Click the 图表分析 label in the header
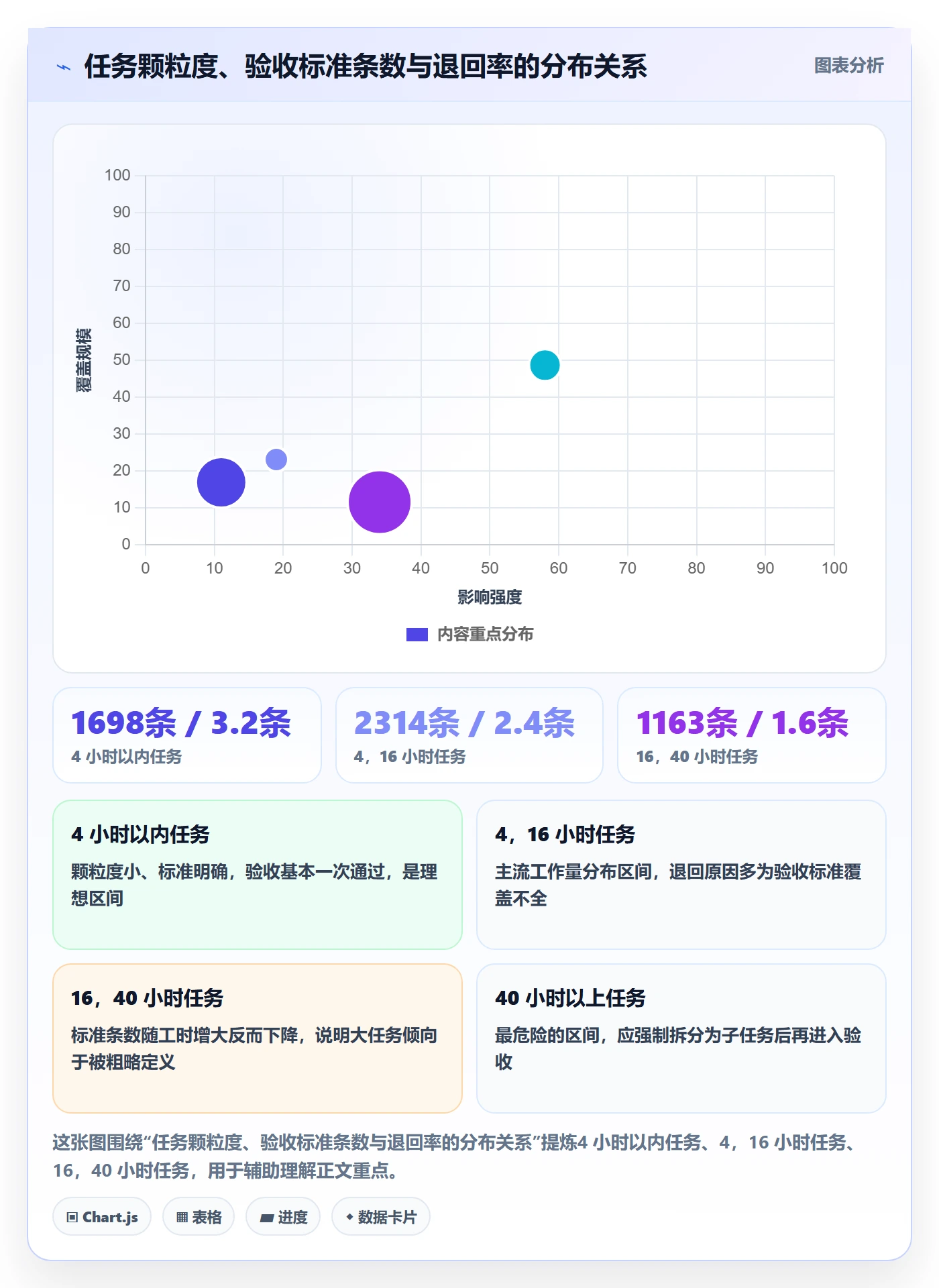 tap(848, 66)
